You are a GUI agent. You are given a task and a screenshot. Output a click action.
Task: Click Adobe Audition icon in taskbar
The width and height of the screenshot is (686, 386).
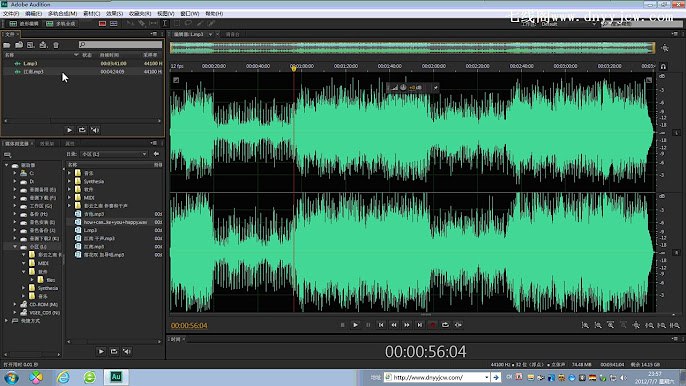(x=116, y=377)
